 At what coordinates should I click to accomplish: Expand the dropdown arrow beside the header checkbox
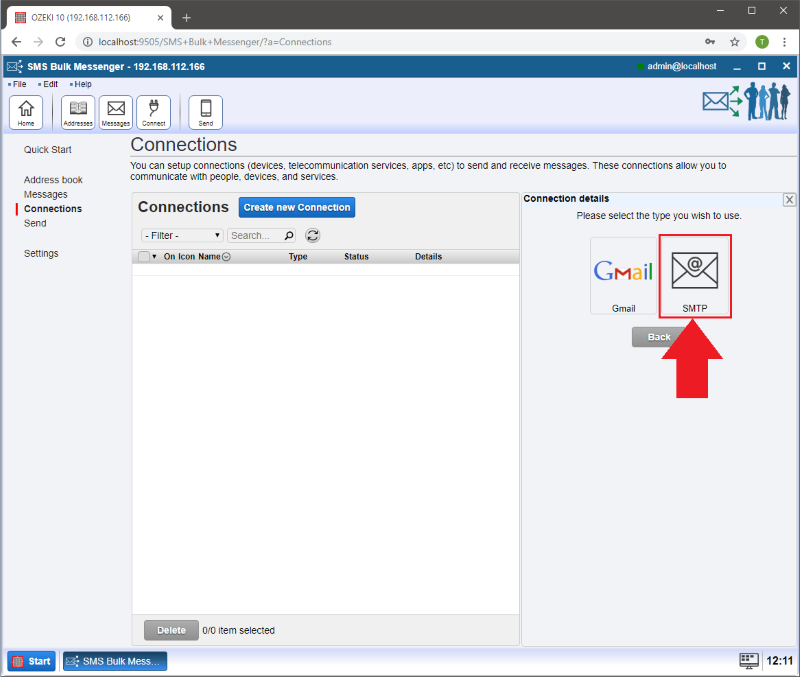click(154, 257)
